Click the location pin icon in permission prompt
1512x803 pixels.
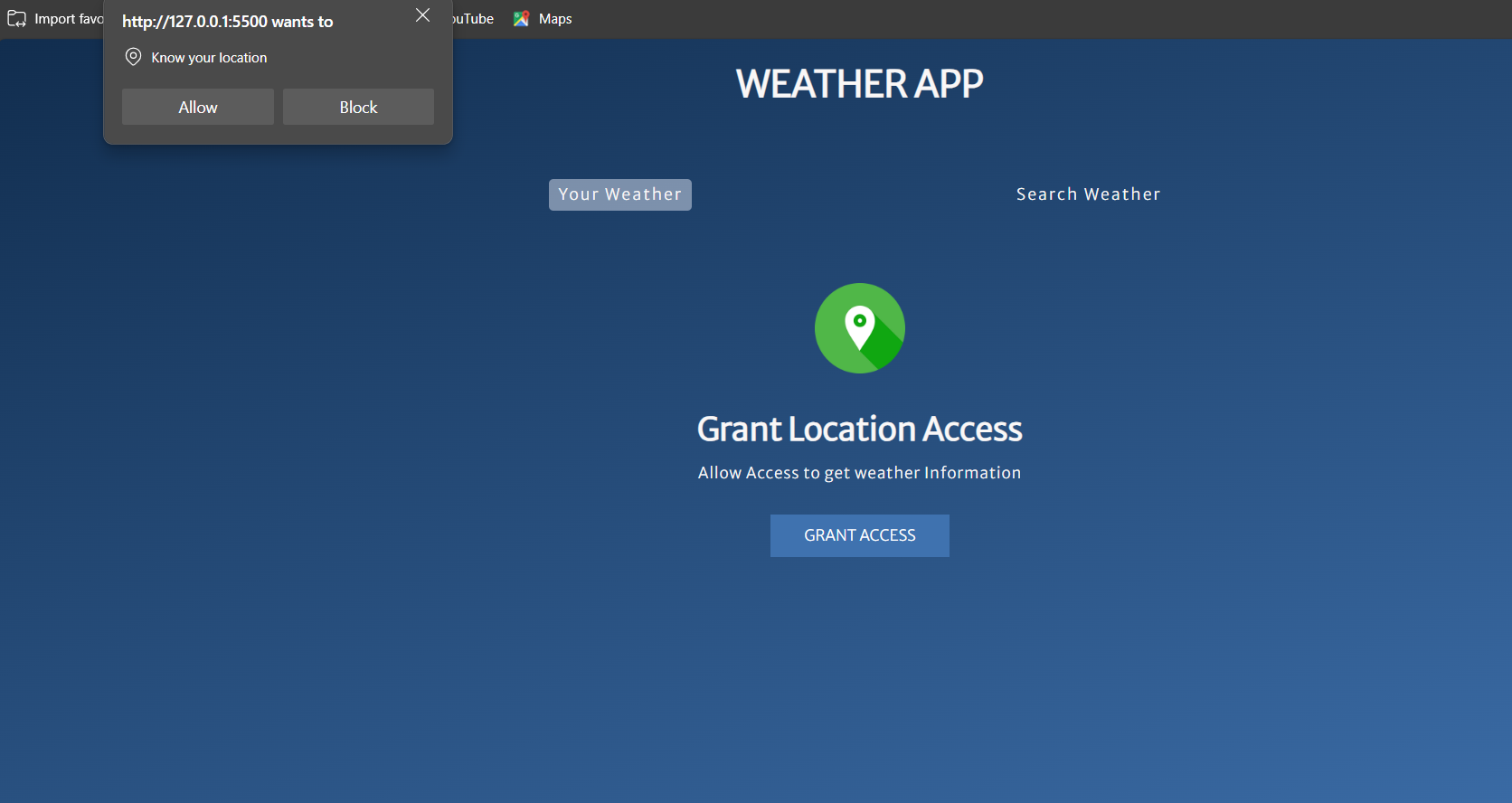point(133,57)
